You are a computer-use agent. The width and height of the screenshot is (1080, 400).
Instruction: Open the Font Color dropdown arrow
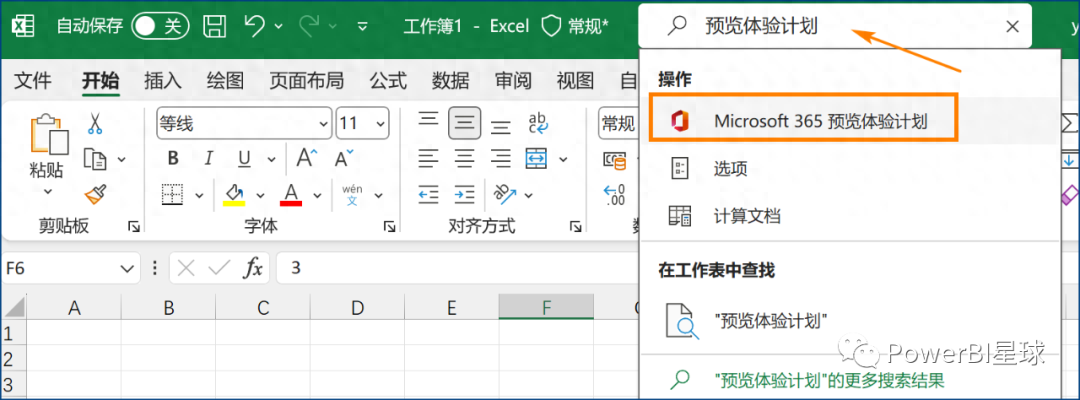318,196
